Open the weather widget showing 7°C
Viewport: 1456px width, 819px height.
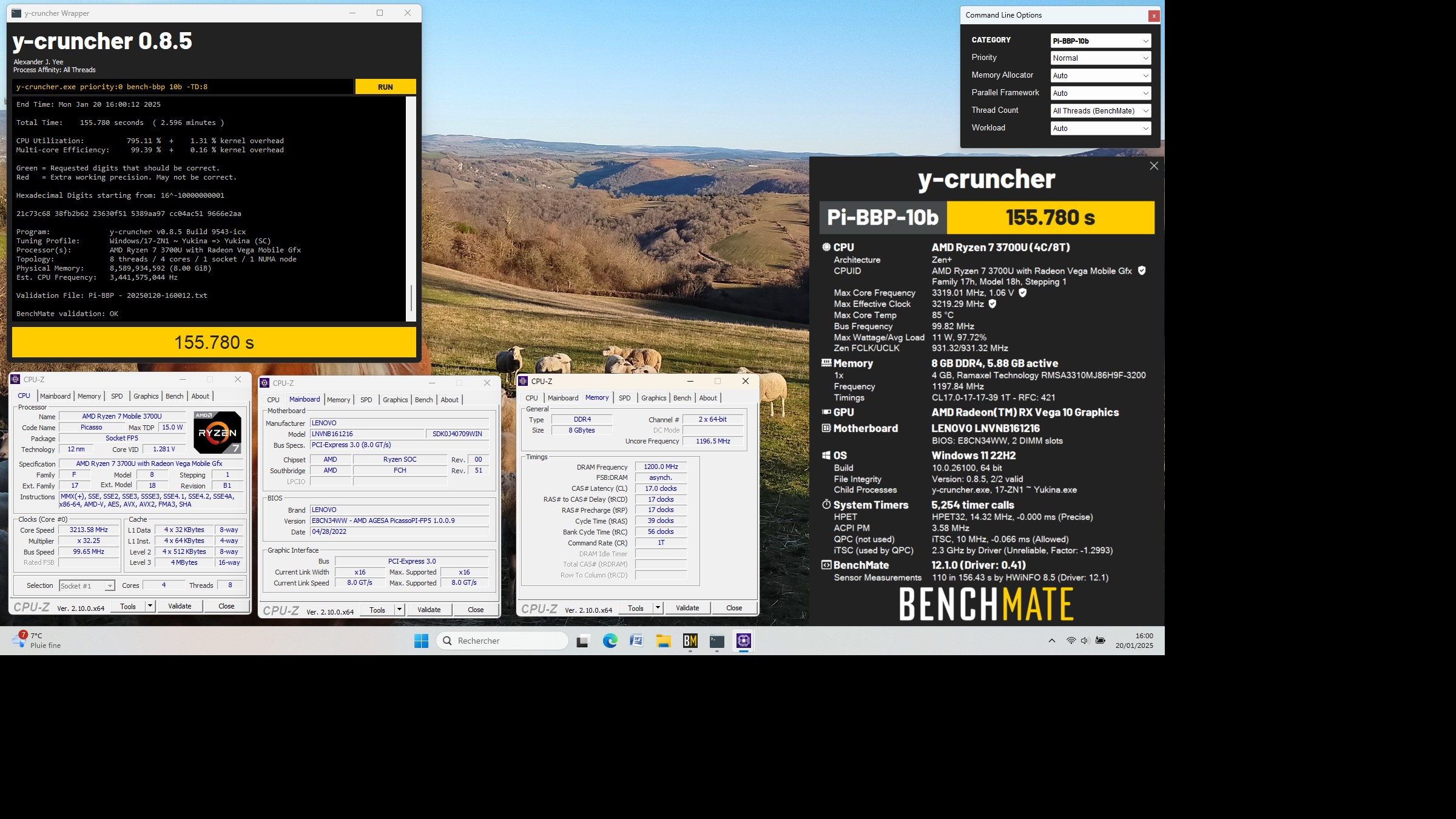coord(38,641)
